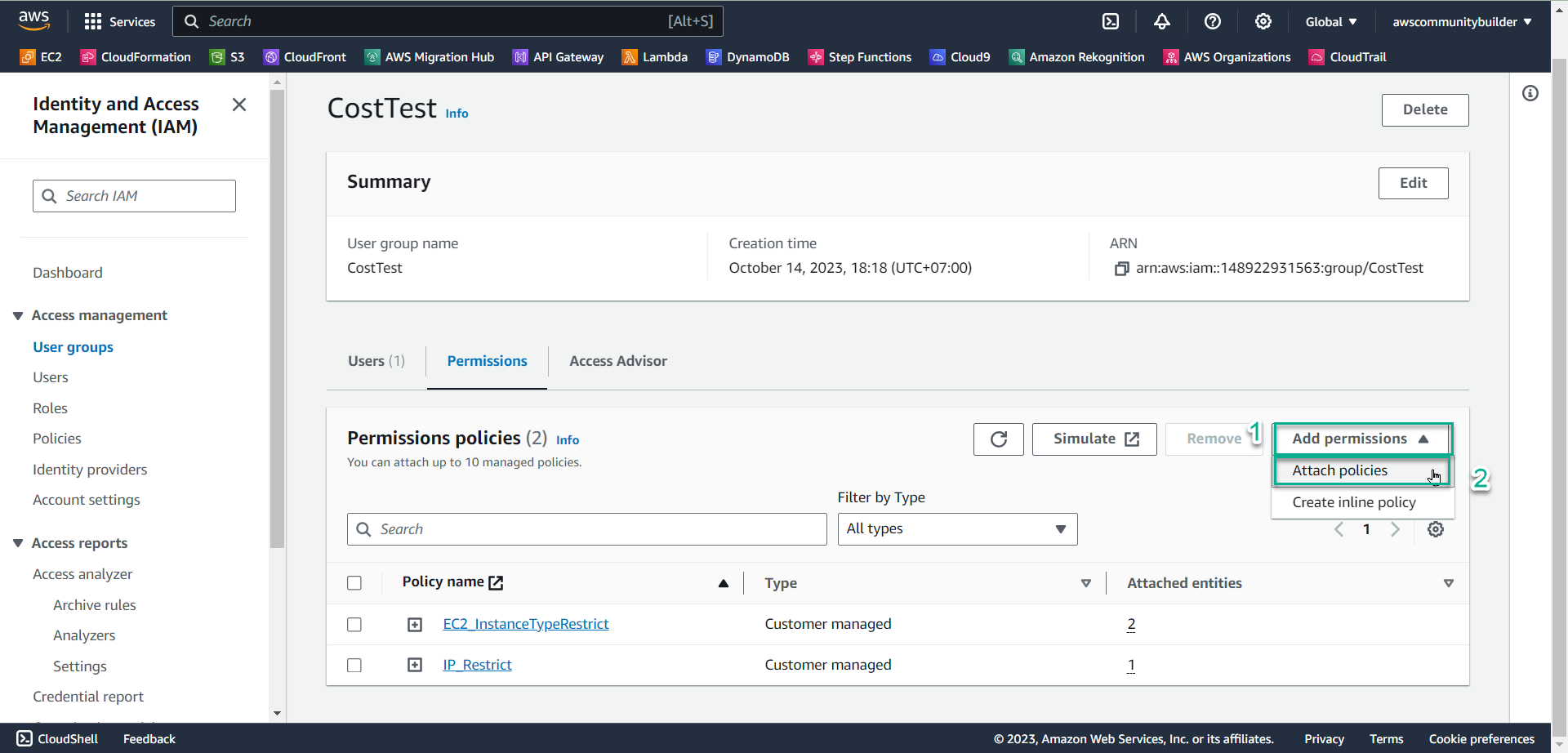Sort by Type column arrow

(x=1086, y=583)
